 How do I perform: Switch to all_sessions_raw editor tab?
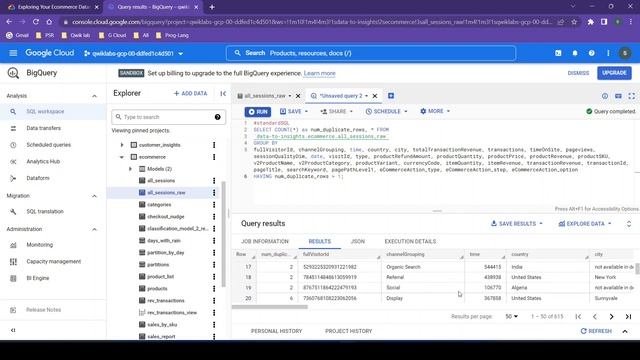[x=265, y=96]
